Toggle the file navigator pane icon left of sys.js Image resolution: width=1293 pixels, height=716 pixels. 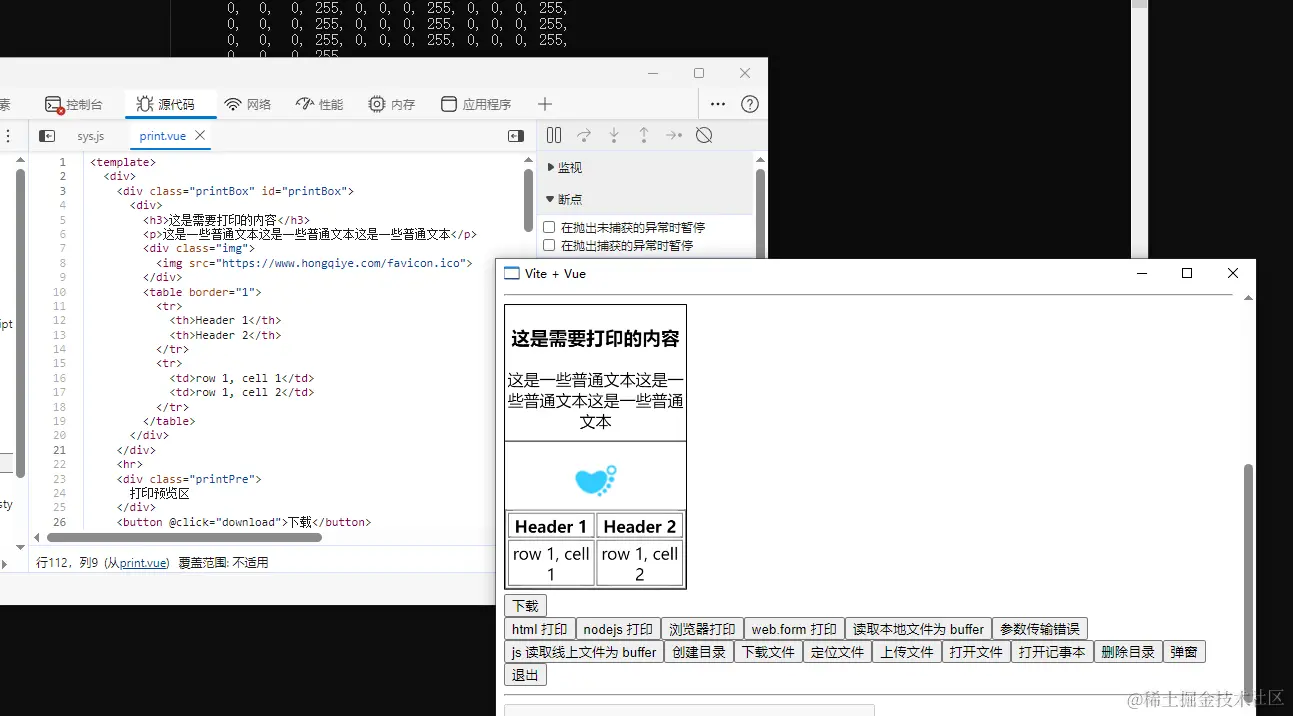[x=47, y=136]
